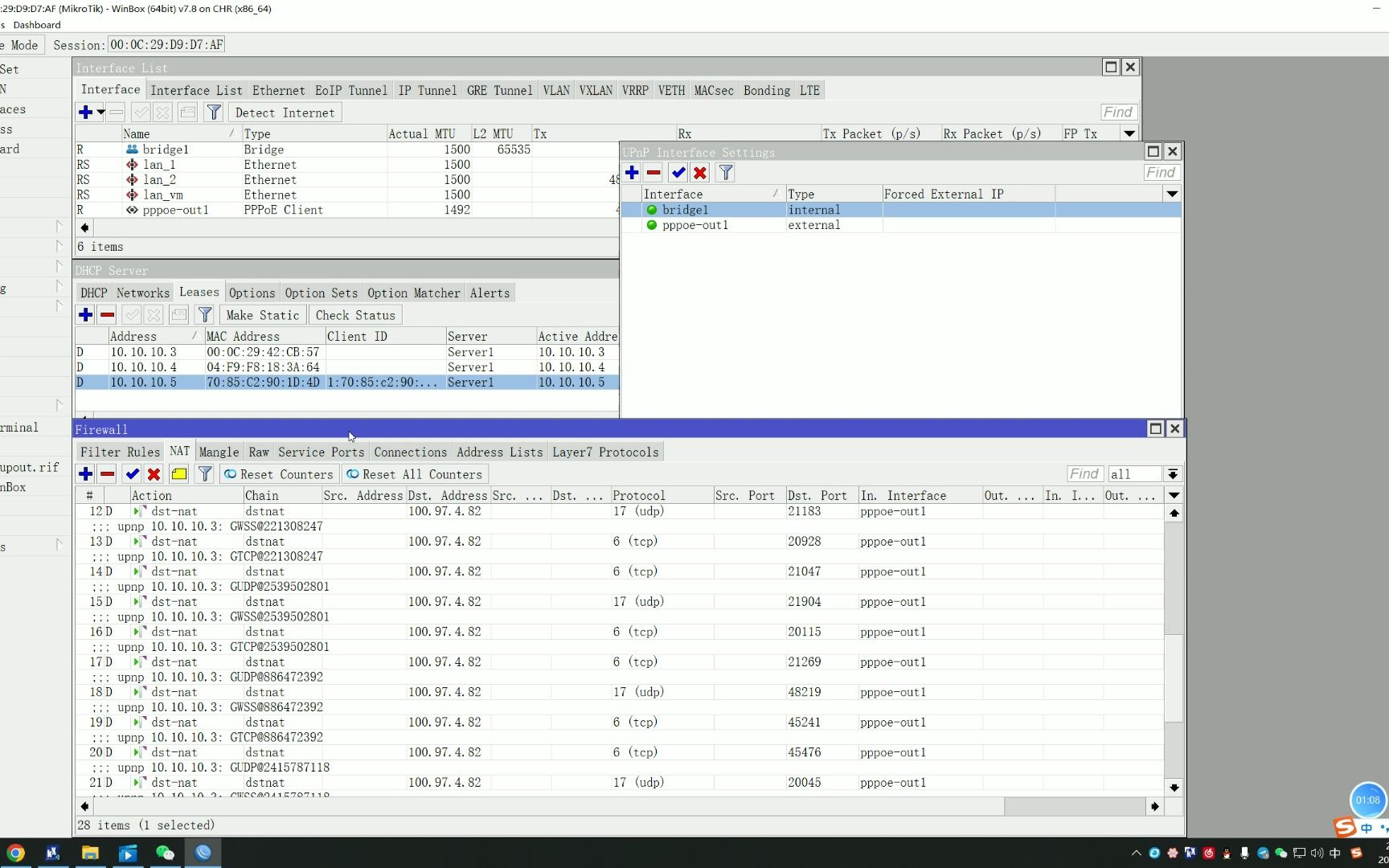The height and width of the screenshot is (868, 1389).
Task: Open column selector dropdown in Interface List
Action: click(1129, 133)
